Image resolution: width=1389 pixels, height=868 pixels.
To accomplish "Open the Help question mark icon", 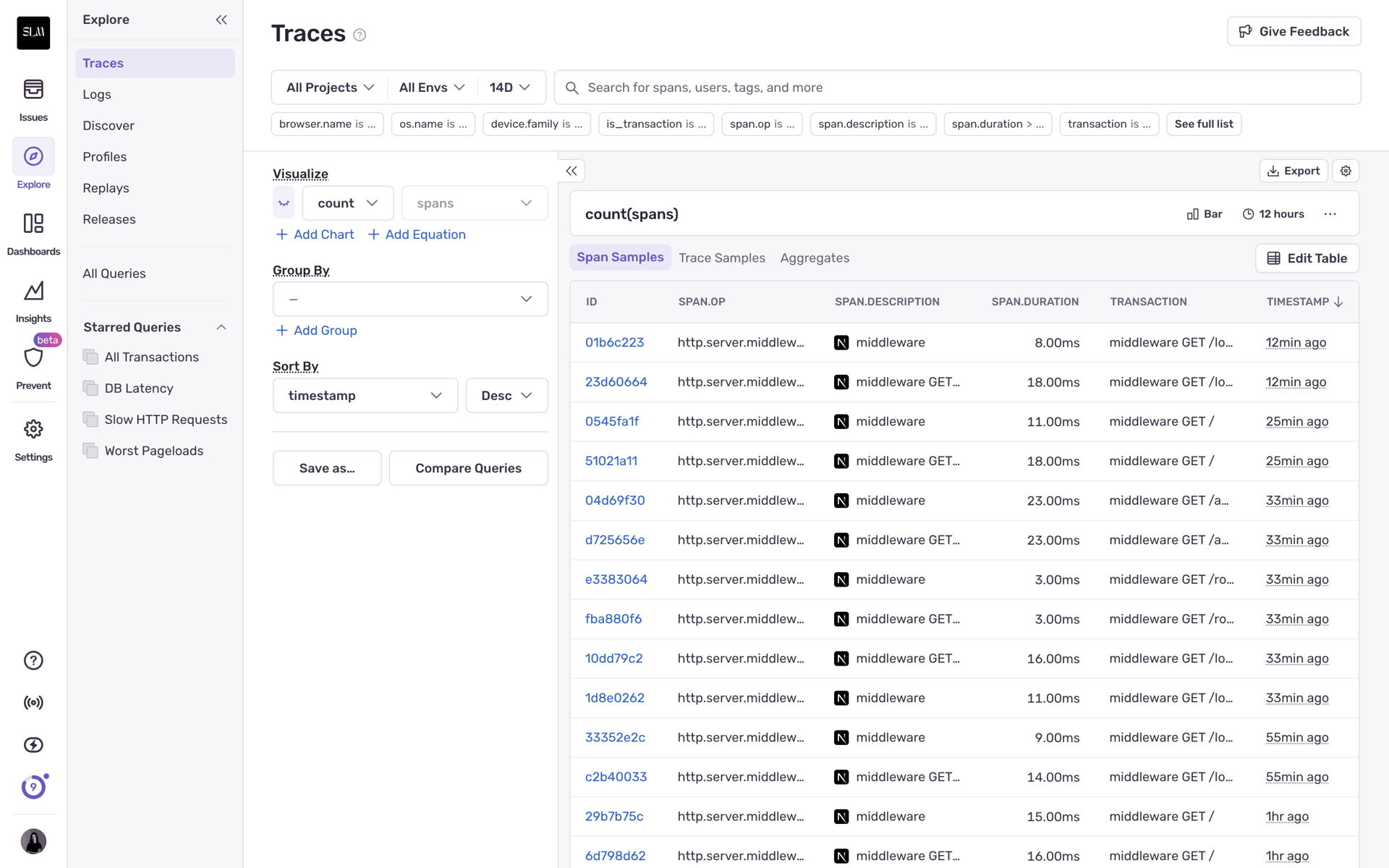I will tap(33, 660).
